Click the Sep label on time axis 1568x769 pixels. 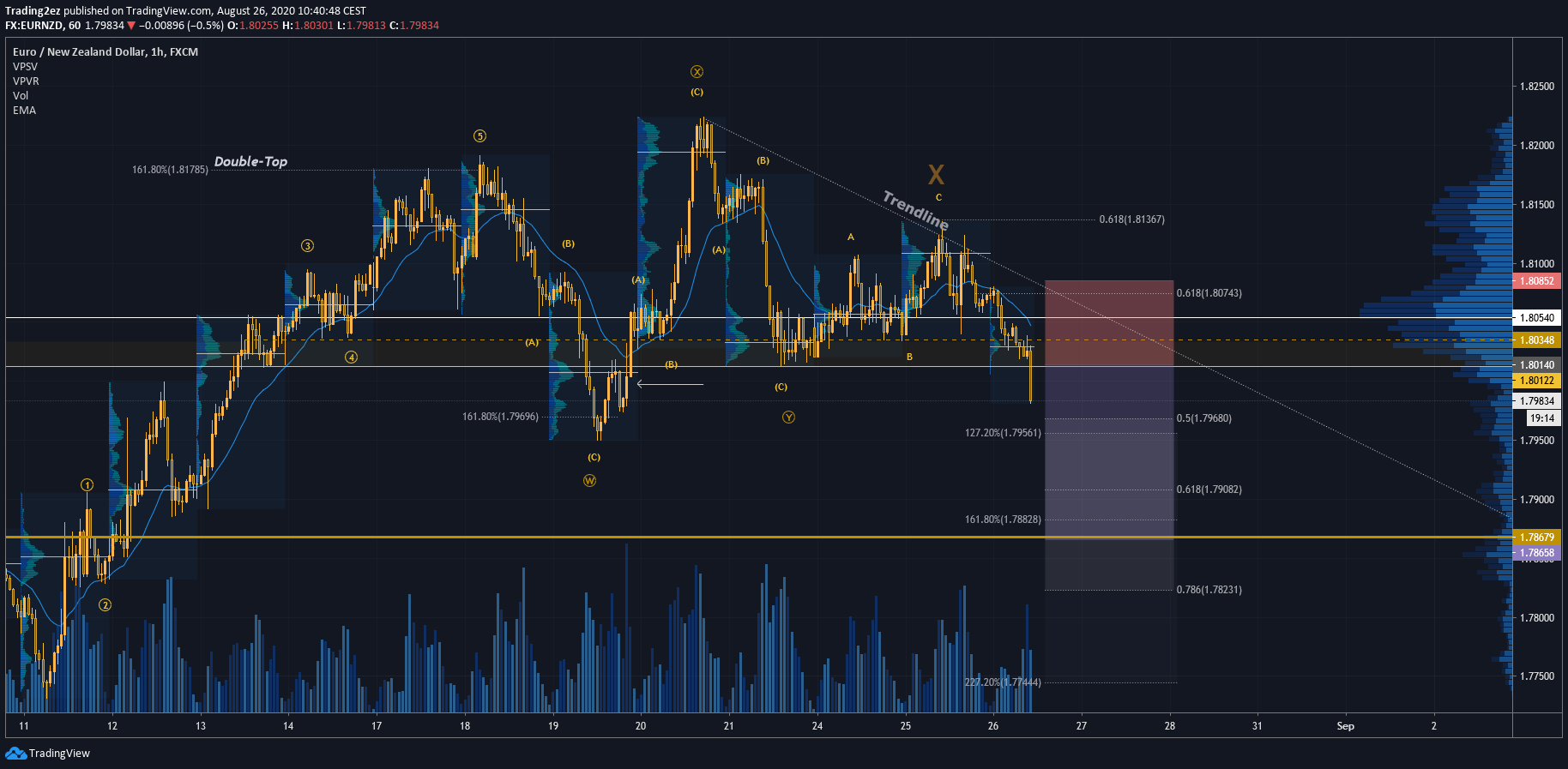pos(1345,726)
